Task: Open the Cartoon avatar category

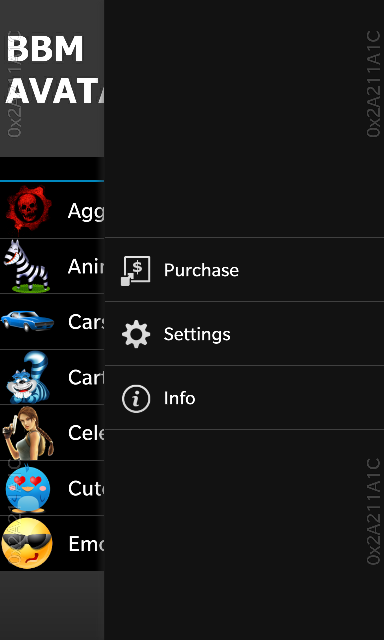Action: click(x=52, y=377)
